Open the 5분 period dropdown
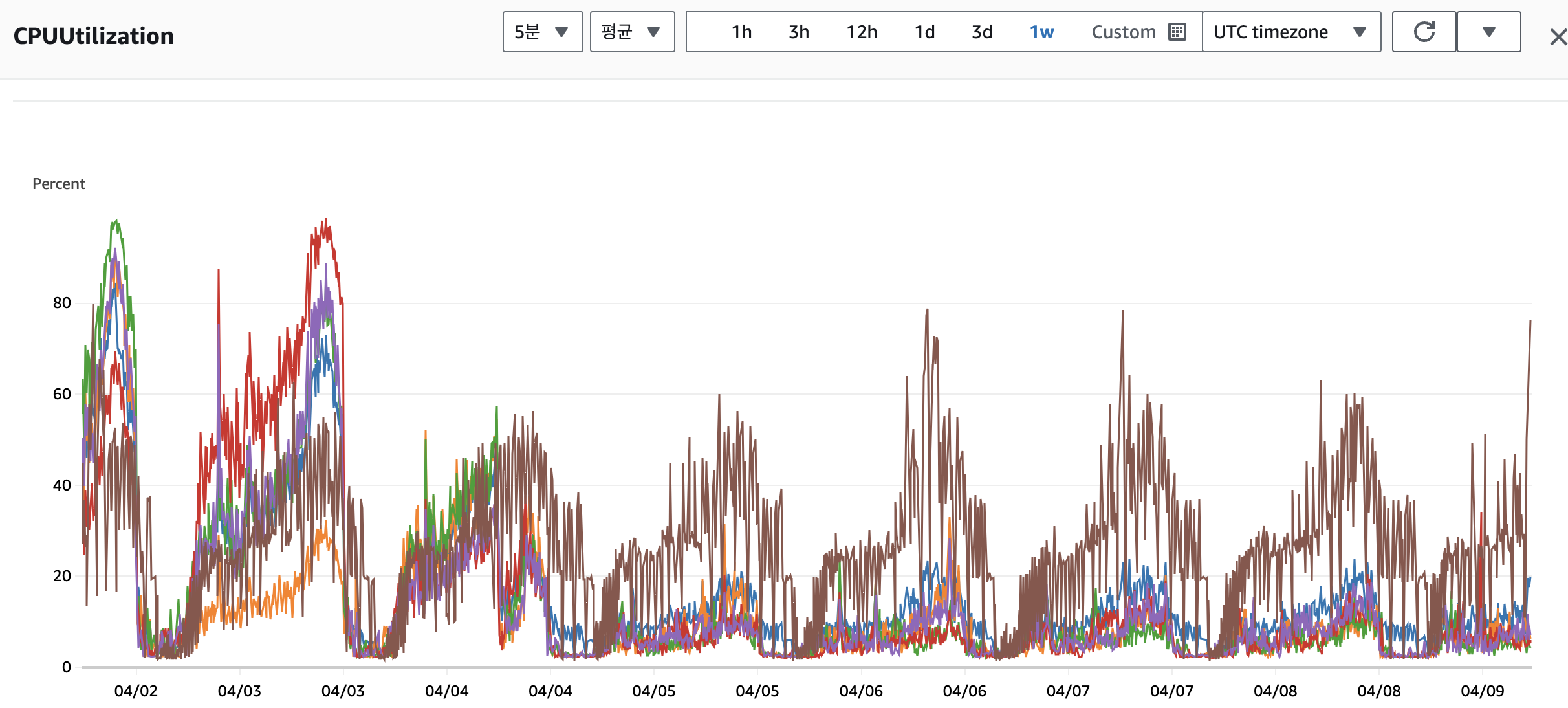Screen dimensions: 1568x708 tap(542, 32)
